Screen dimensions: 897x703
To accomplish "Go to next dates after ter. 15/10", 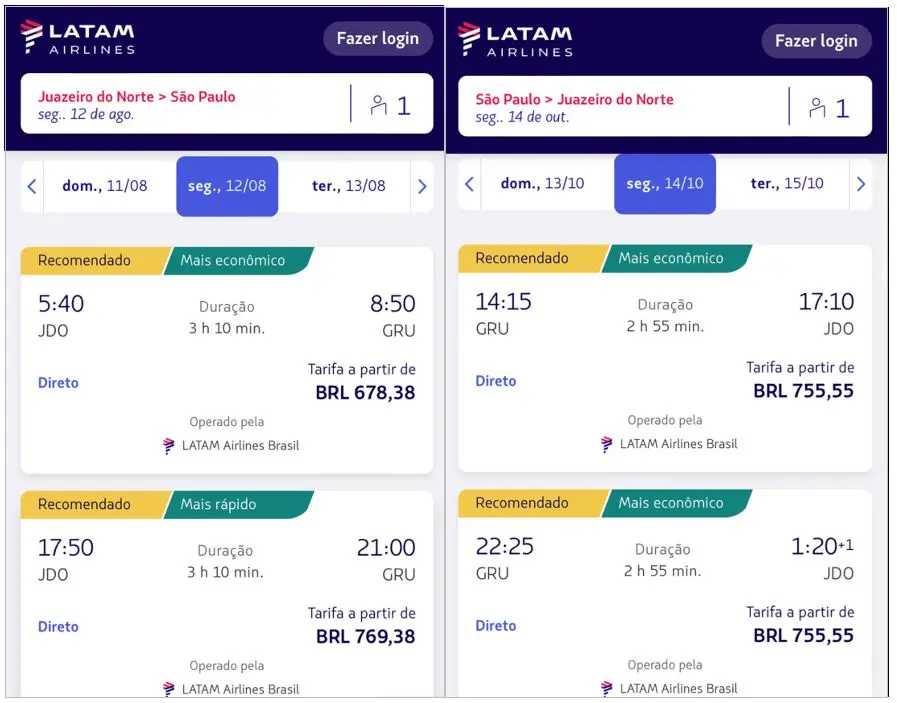I will (860, 184).
